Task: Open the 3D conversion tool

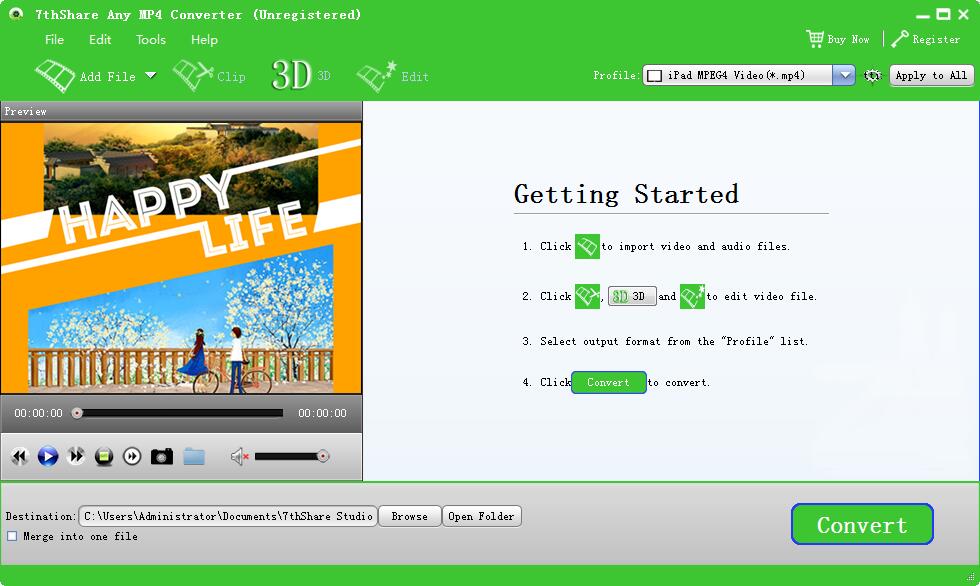Action: (x=293, y=75)
